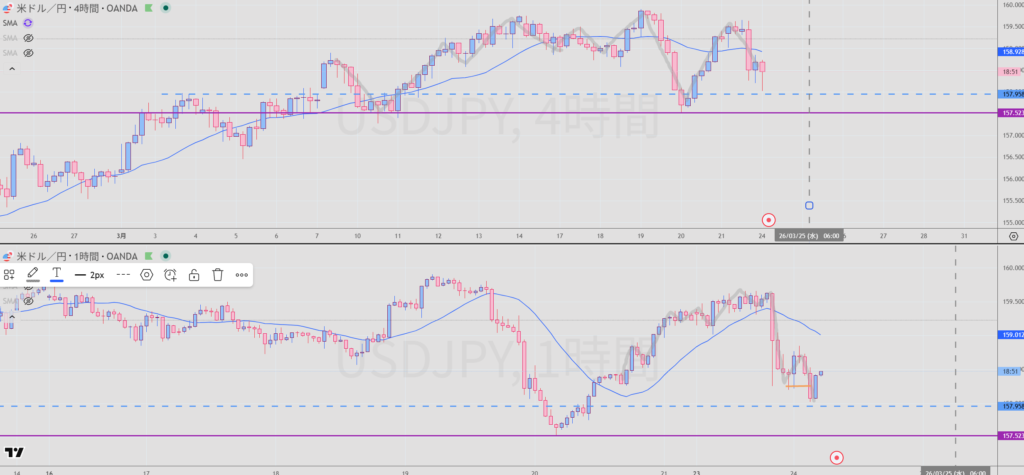Viewport: 1024px width, 475px height.
Task: Show the second hidden SMA in 4-hour chart
Action: coord(29,37)
